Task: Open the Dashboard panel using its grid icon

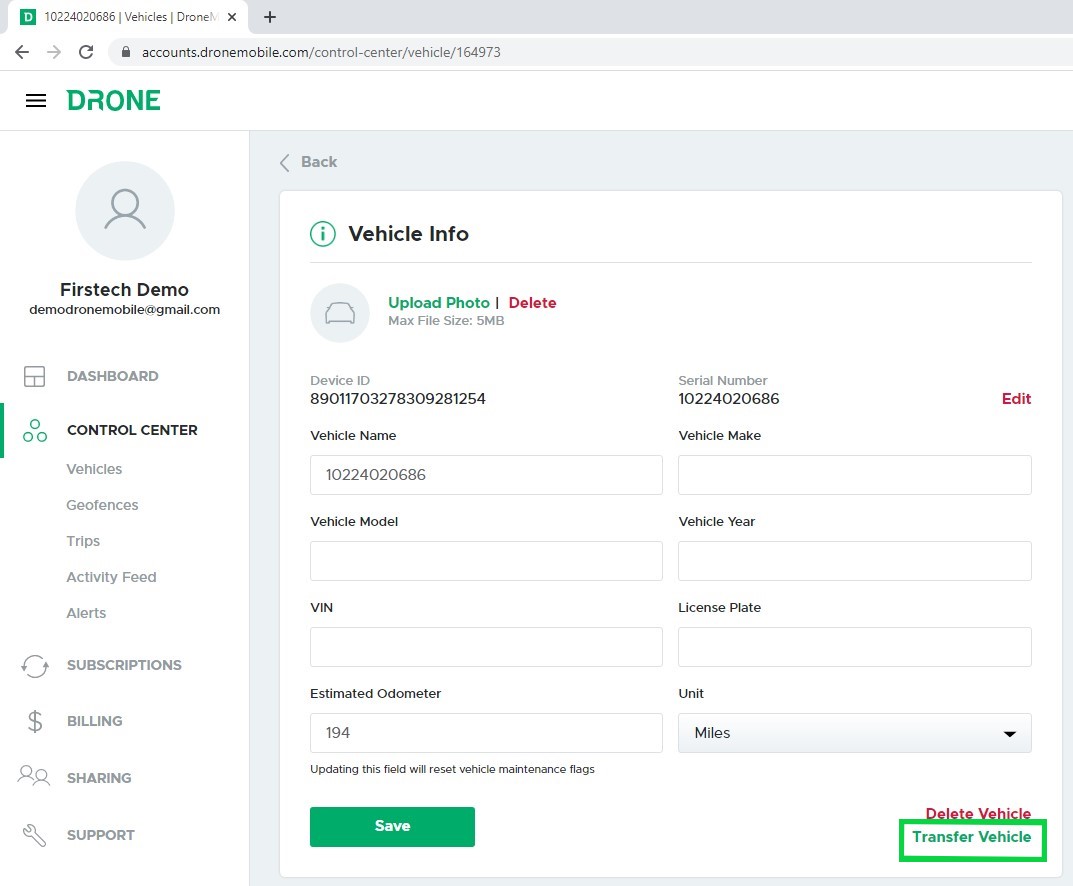Action: point(34,376)
